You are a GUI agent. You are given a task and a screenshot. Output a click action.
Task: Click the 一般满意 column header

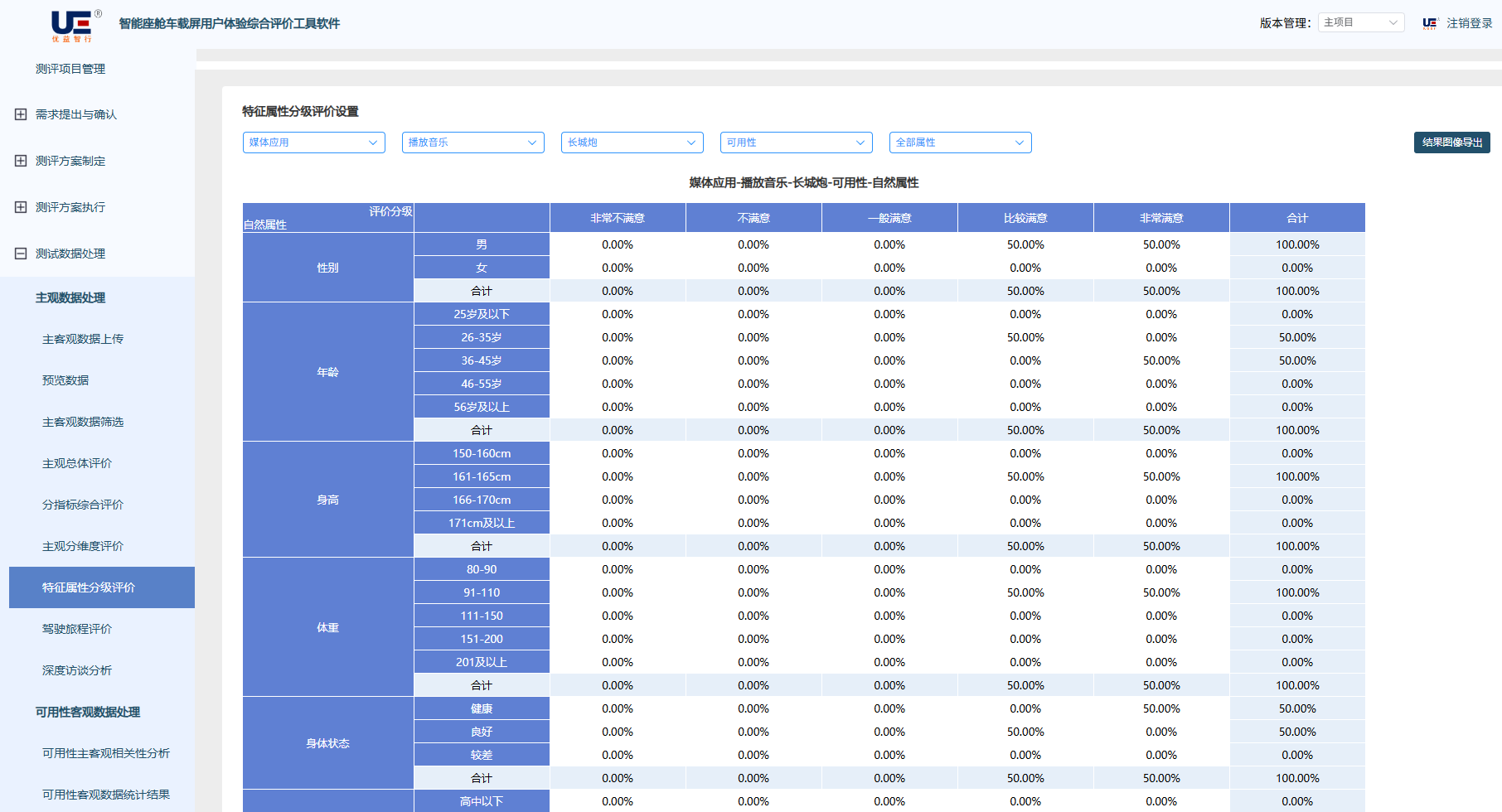(889, 218)
